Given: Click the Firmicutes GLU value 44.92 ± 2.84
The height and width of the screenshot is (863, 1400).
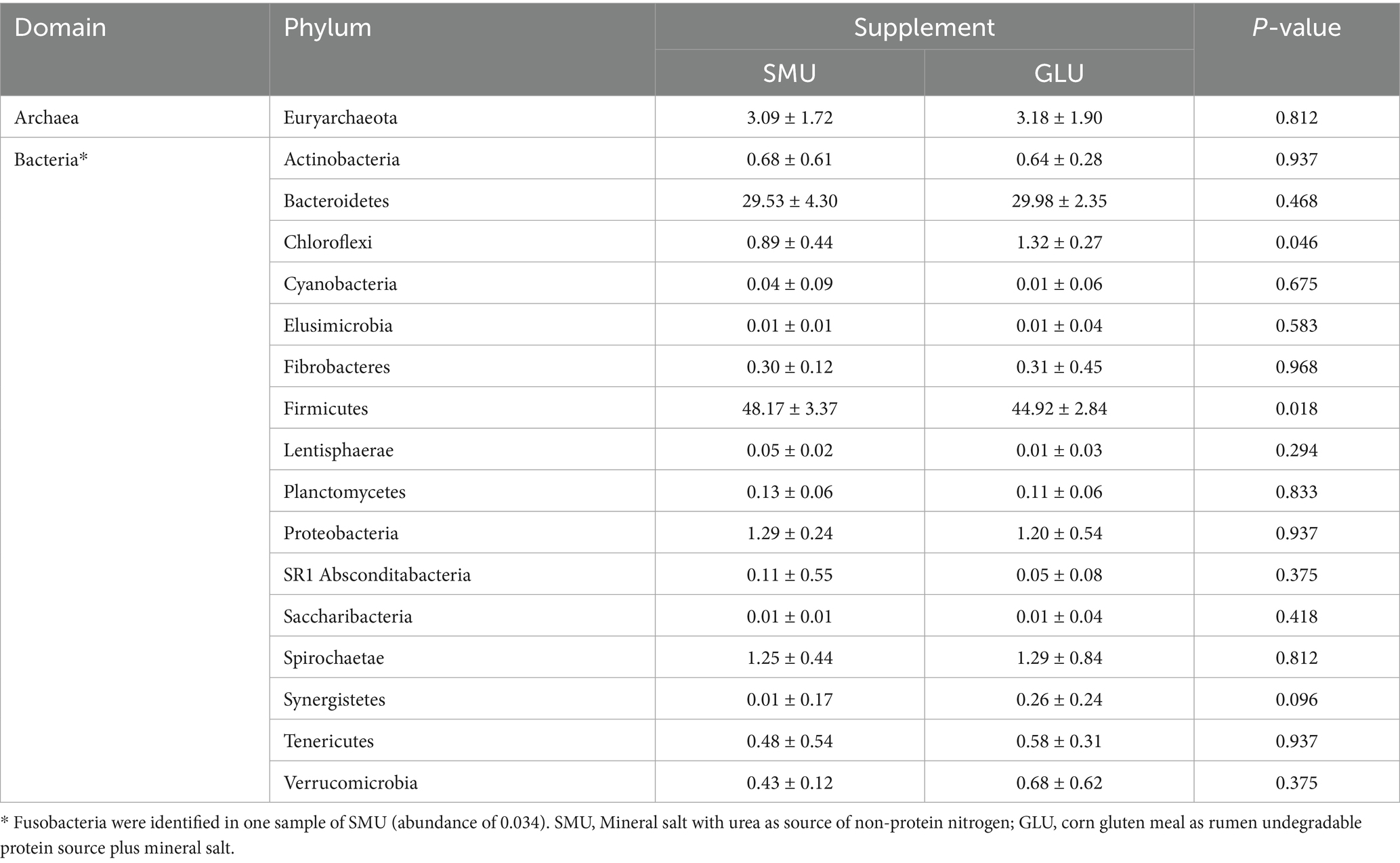Looking at the screenshot, I should (x=1059, y=408).
